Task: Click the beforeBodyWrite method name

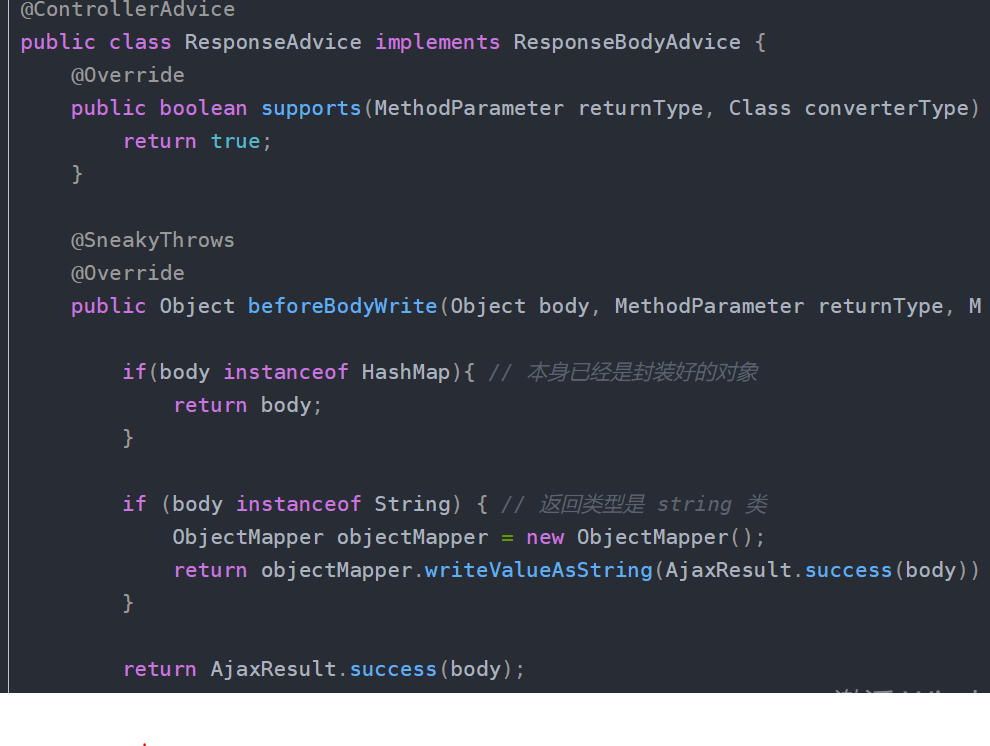Action: click(343, 306)
